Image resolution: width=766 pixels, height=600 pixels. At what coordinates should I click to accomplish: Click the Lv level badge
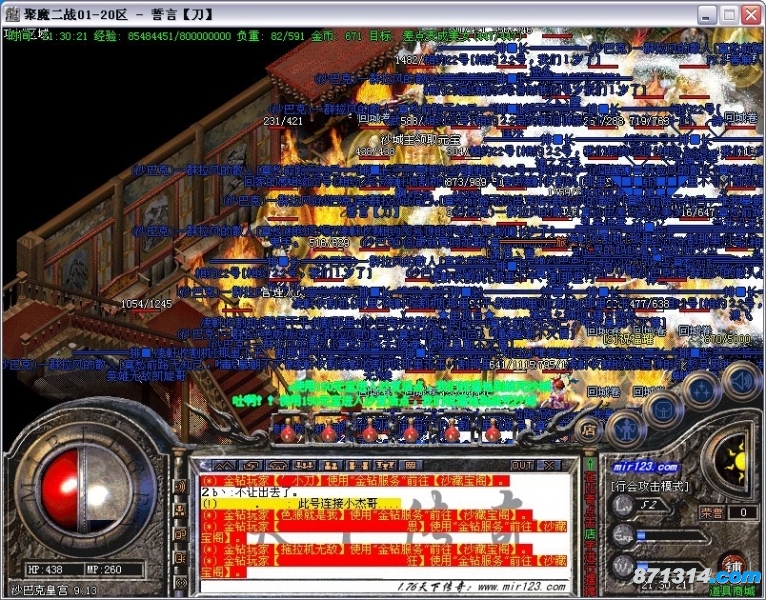(x=623, y=505)
